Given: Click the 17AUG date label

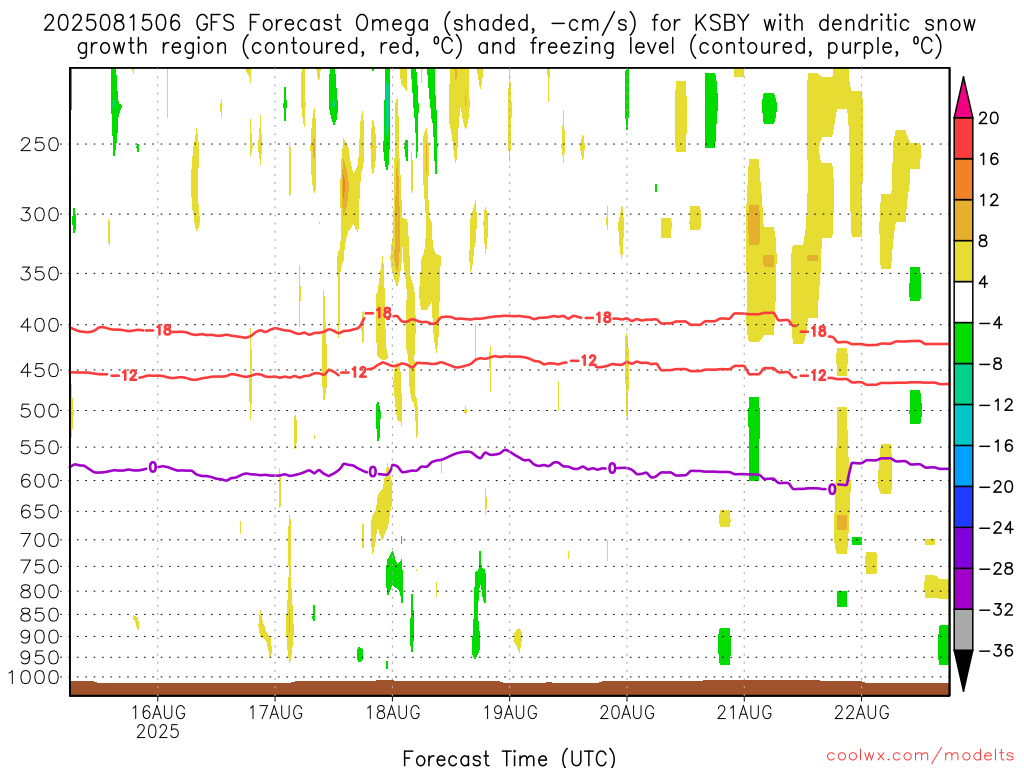Looking at the screenshot, I should pyautogui.click(x=275, y=712).
